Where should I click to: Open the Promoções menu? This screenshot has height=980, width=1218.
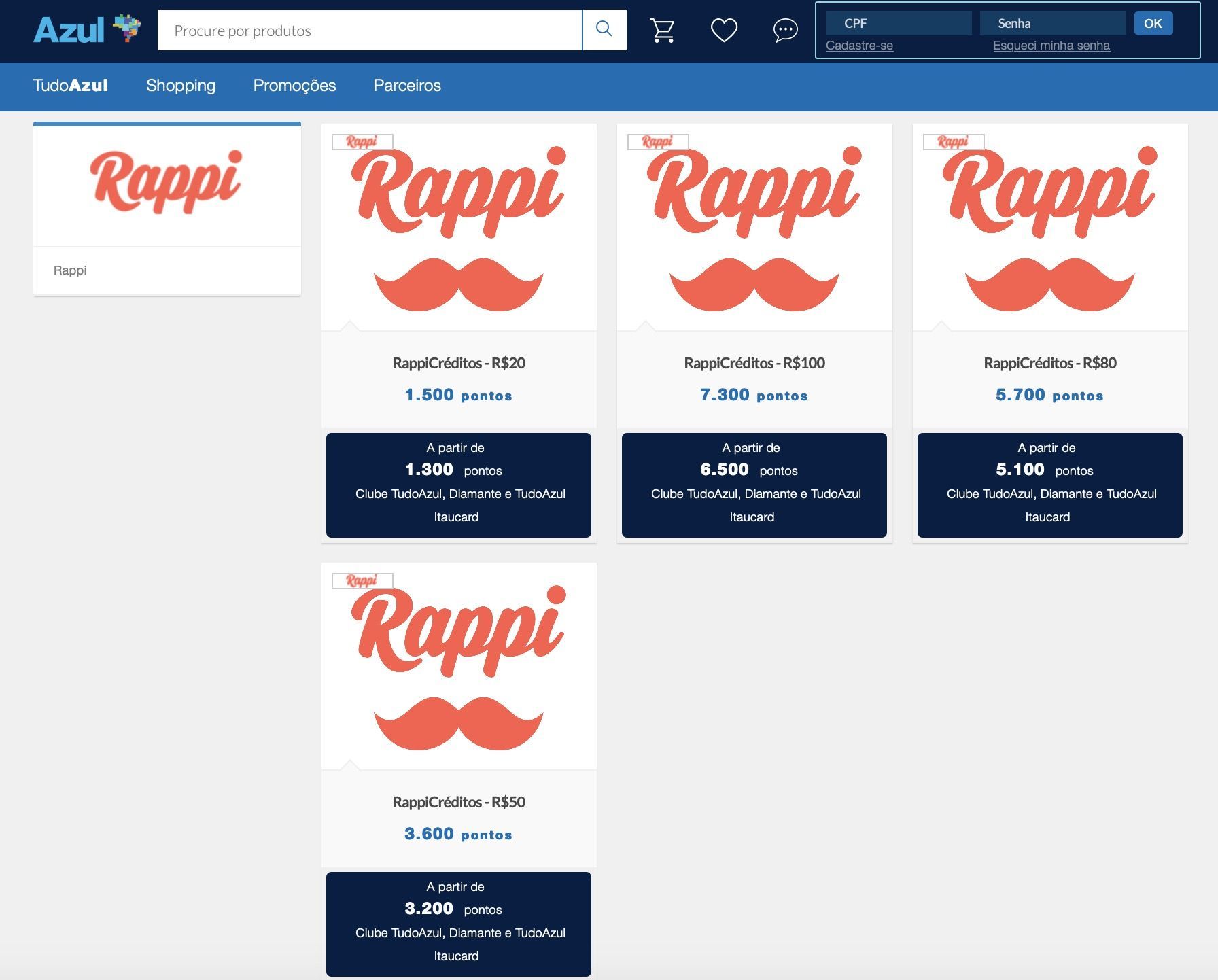tap(294, 86)
